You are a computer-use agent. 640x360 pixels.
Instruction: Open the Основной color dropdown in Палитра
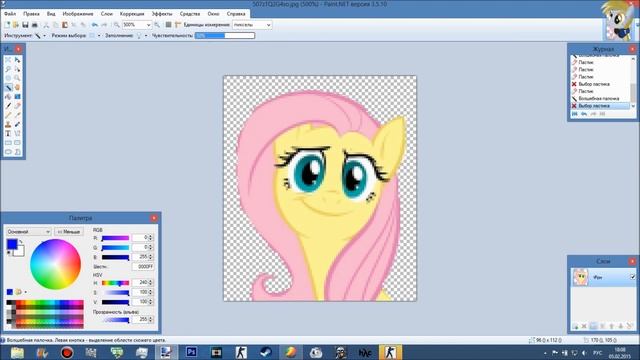(x=29, y=231)
